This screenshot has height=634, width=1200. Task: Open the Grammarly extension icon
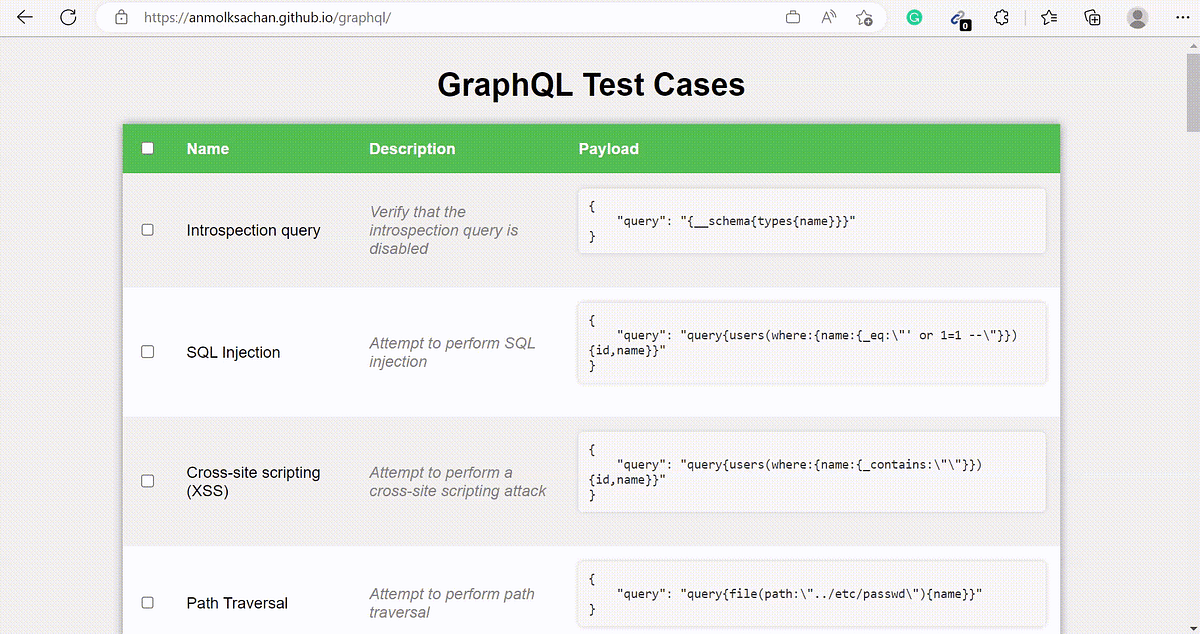click(913, 18)
